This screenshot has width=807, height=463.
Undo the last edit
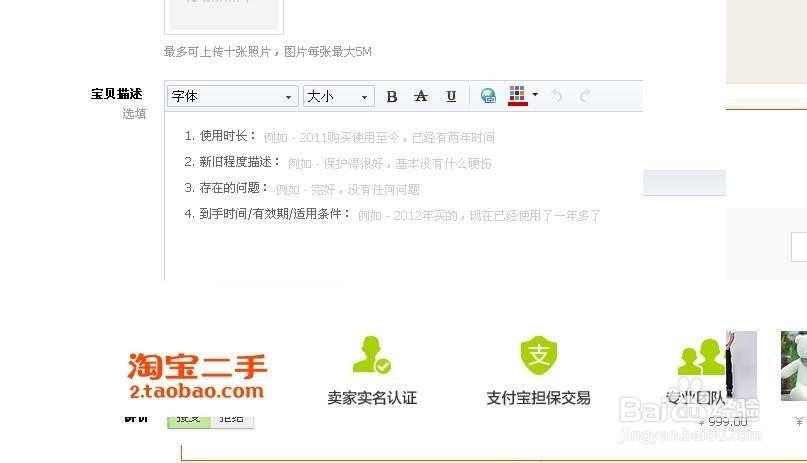(x=557, y=96)
